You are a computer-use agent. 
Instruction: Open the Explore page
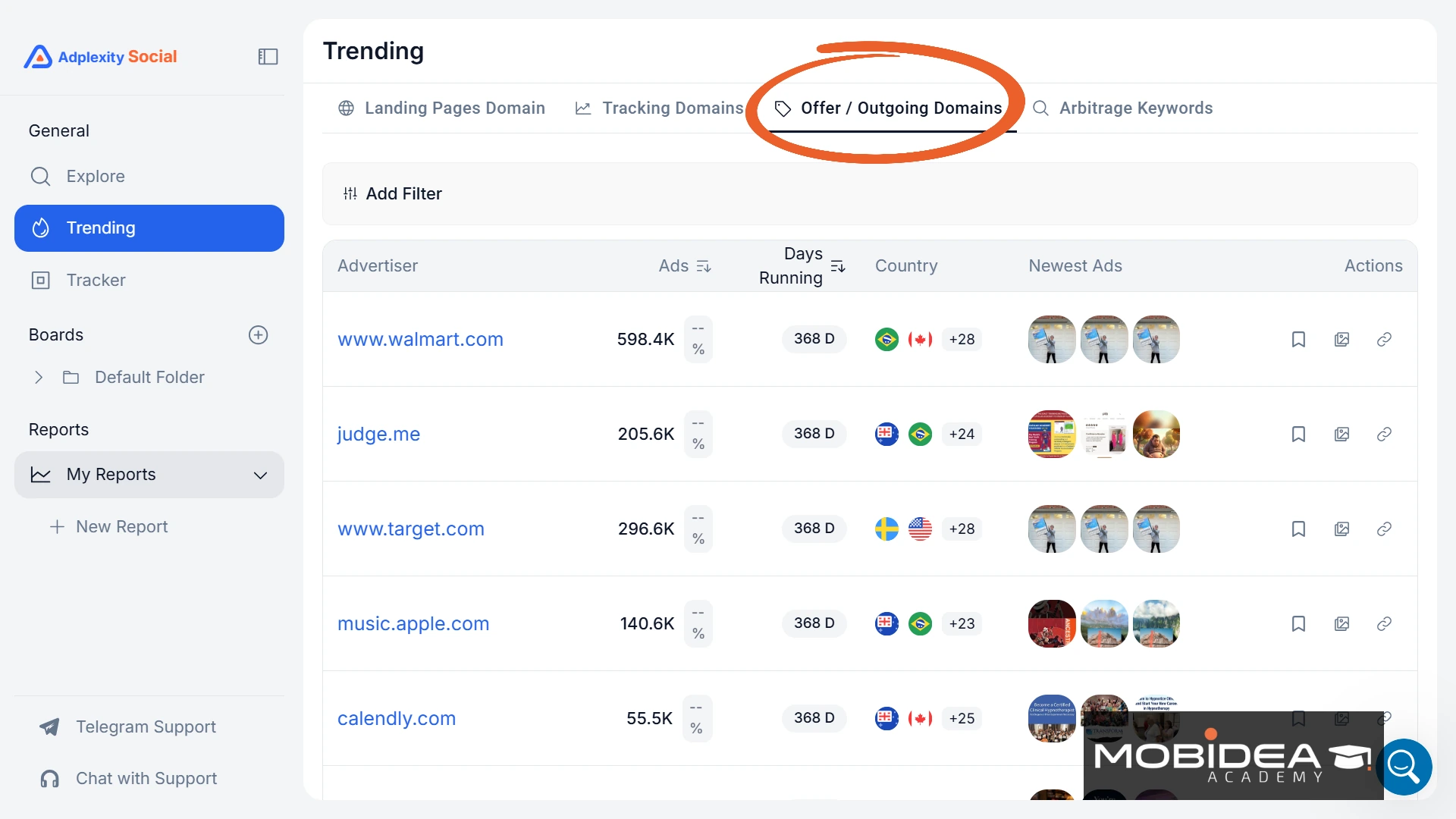pos(149,176)
